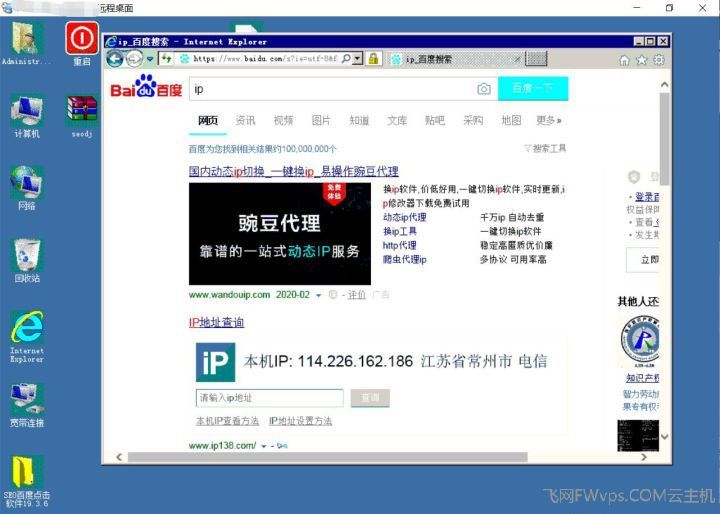Click the 动态ip代理 link
The height and width of the screenshot is (514, 720).
tap(405, 217)
